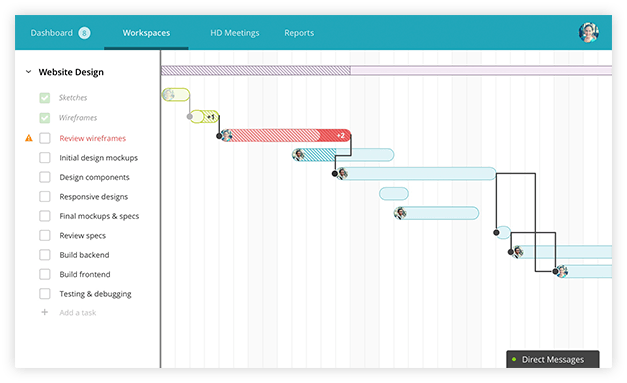Select the Build frontend Gantt bar
This screenshot has width=627, height=383.
tap(584, 271)
